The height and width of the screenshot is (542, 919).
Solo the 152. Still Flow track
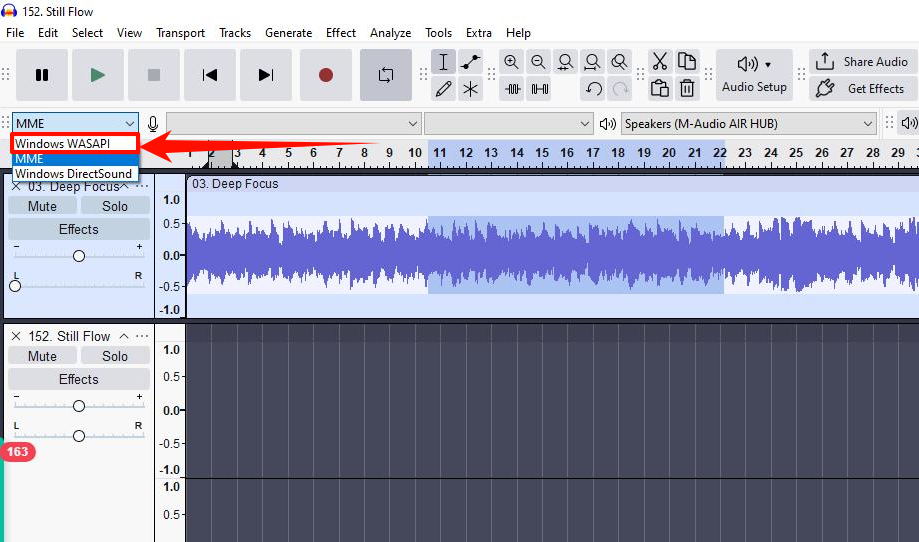pyautogui.click(x=115, y=356)
